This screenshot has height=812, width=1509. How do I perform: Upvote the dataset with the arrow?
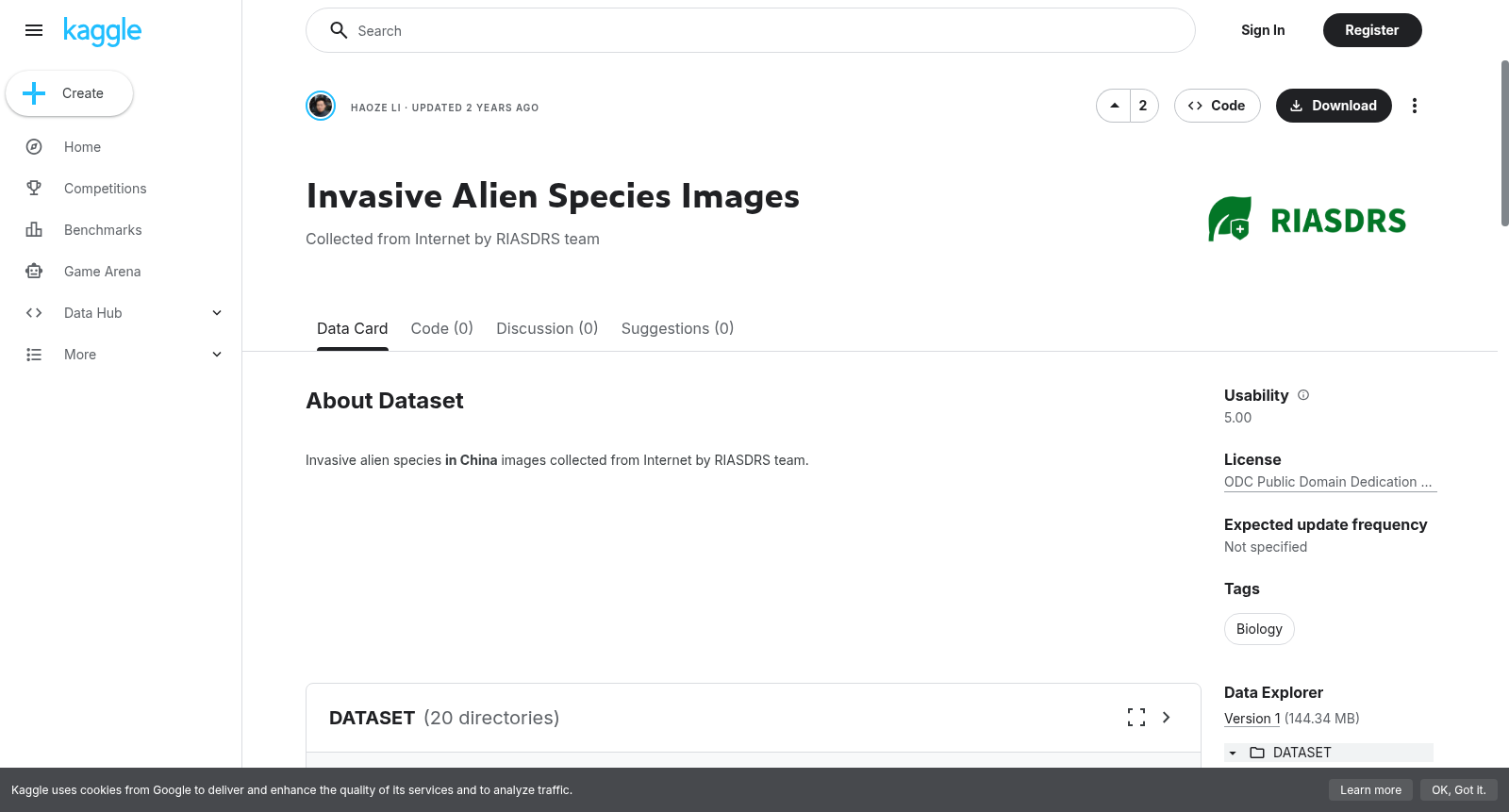(x=1114, y=106)
